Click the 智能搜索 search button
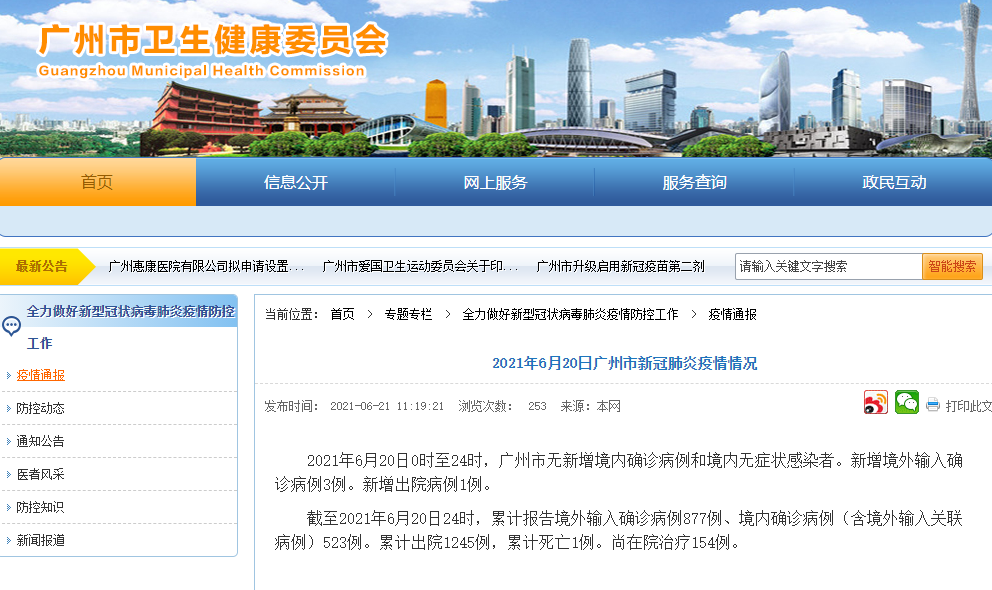The width and height of the screenshot is (992, 590). click(952, 266)
